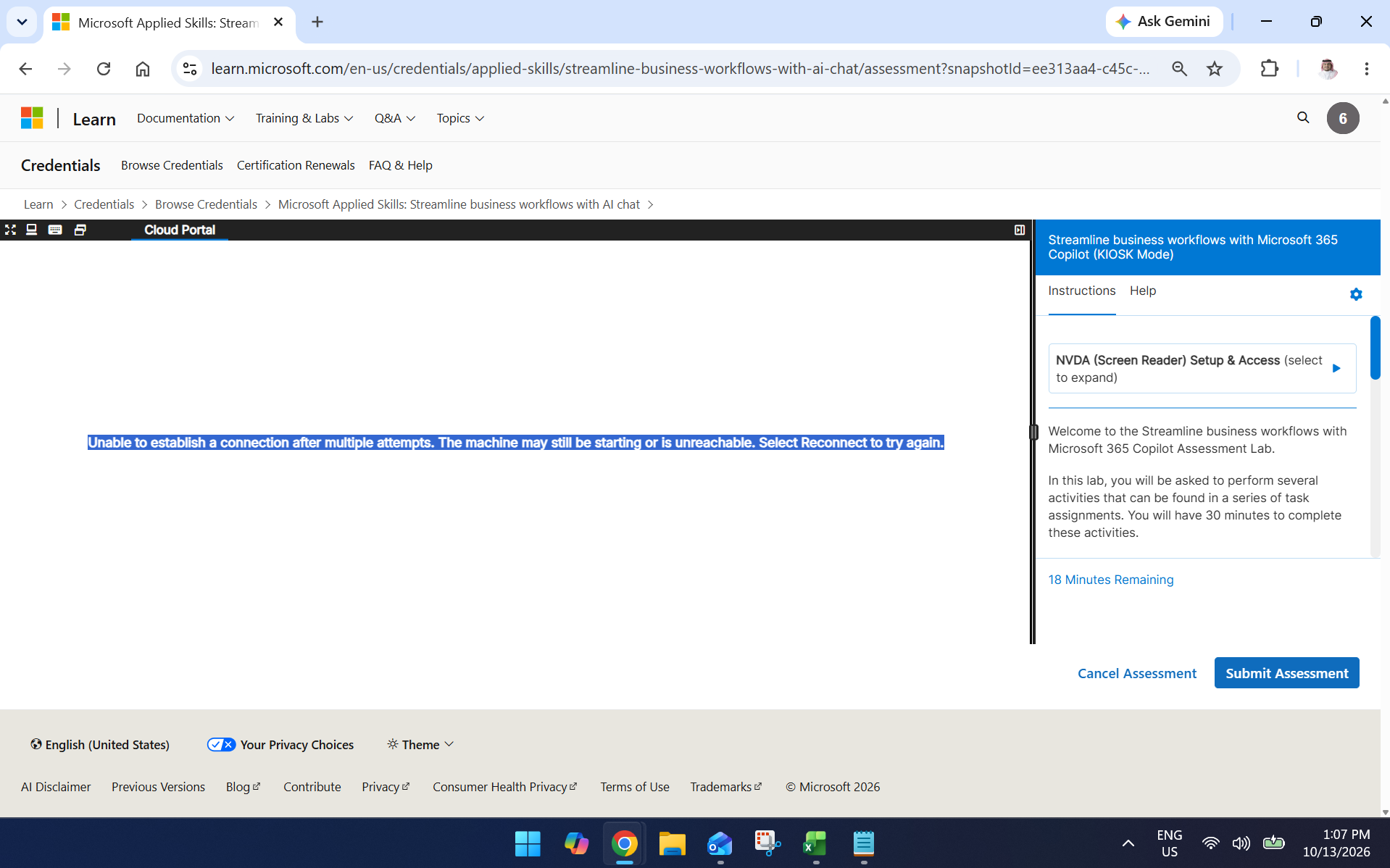Expand NVDA Screen Reader Setup & Access section

pos(1202,369)
